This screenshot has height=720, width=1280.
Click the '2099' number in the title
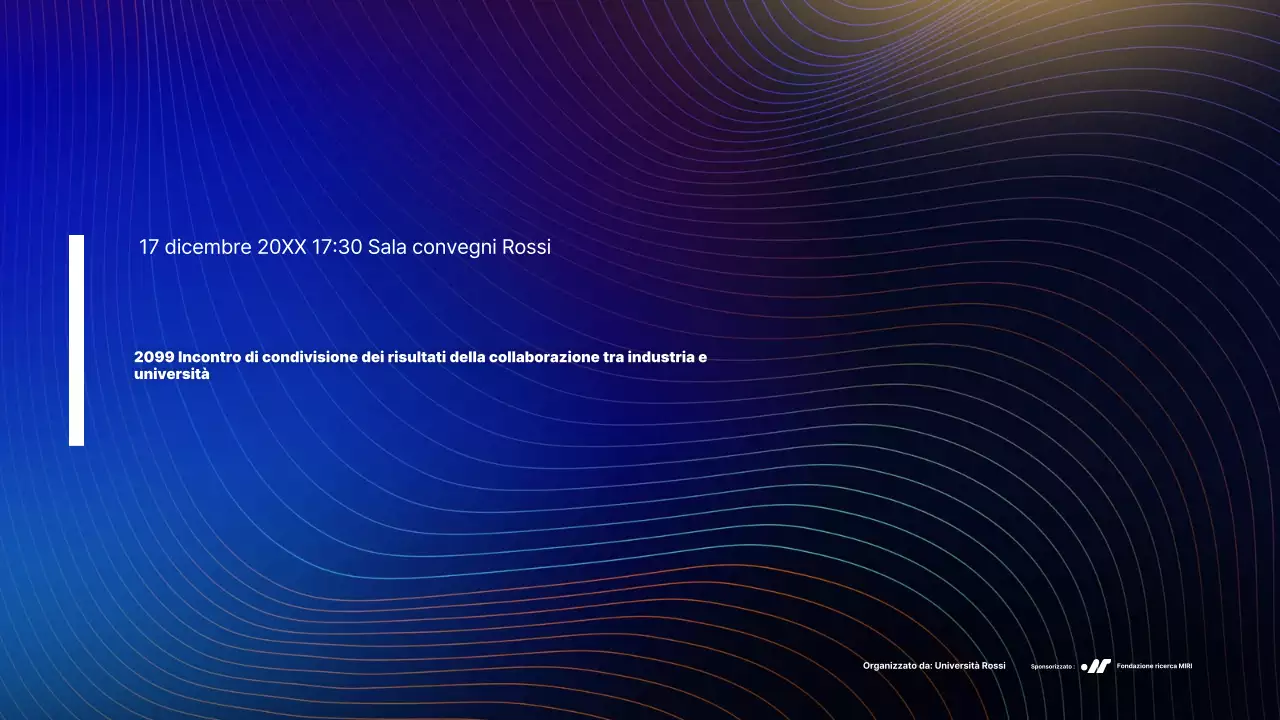point(153,357)
